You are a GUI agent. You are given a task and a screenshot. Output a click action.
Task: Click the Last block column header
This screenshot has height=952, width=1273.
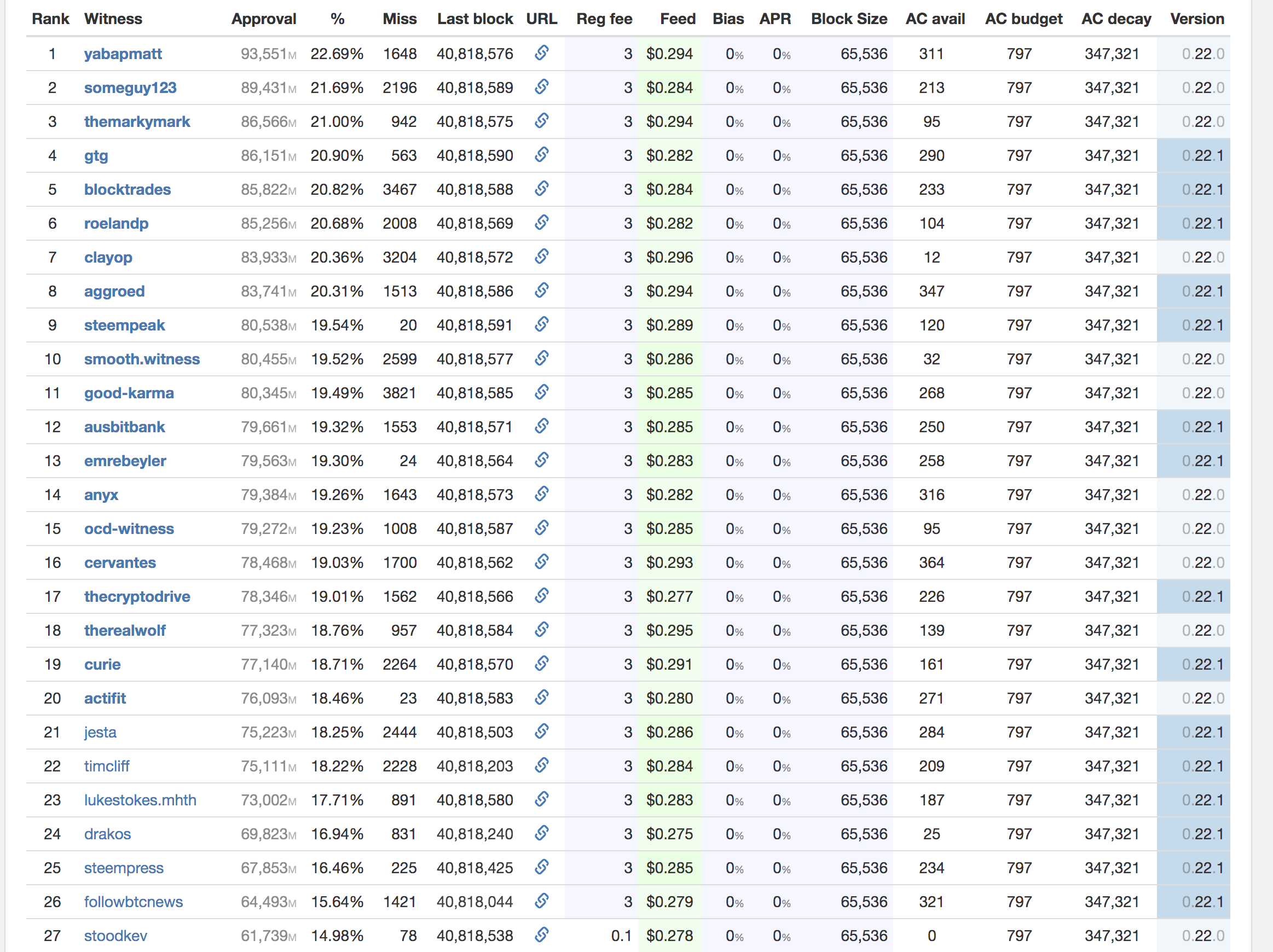click(475, 19)
